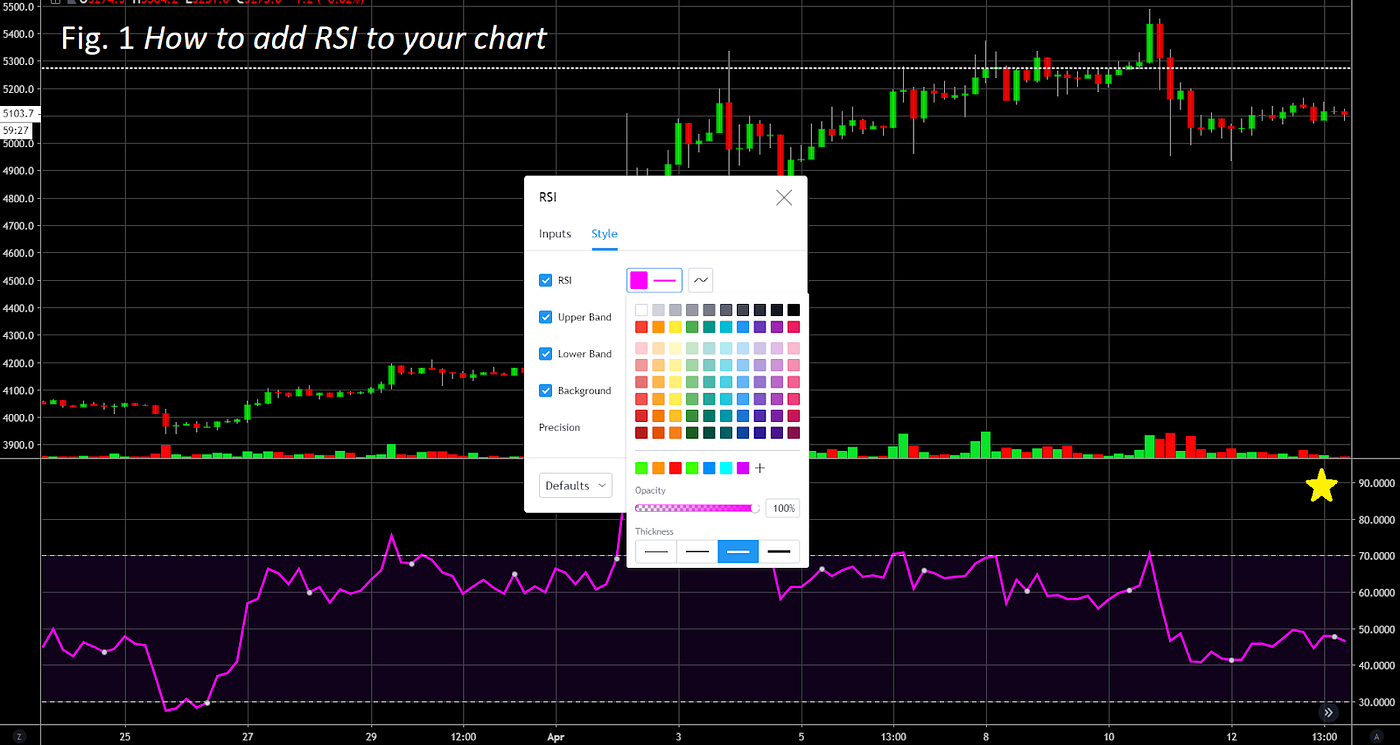The width and height of the screenshot is (1400, 745).
Task: Click the scroll-to-latest-bar double arrow button
Action: (x=1329, y=712)
